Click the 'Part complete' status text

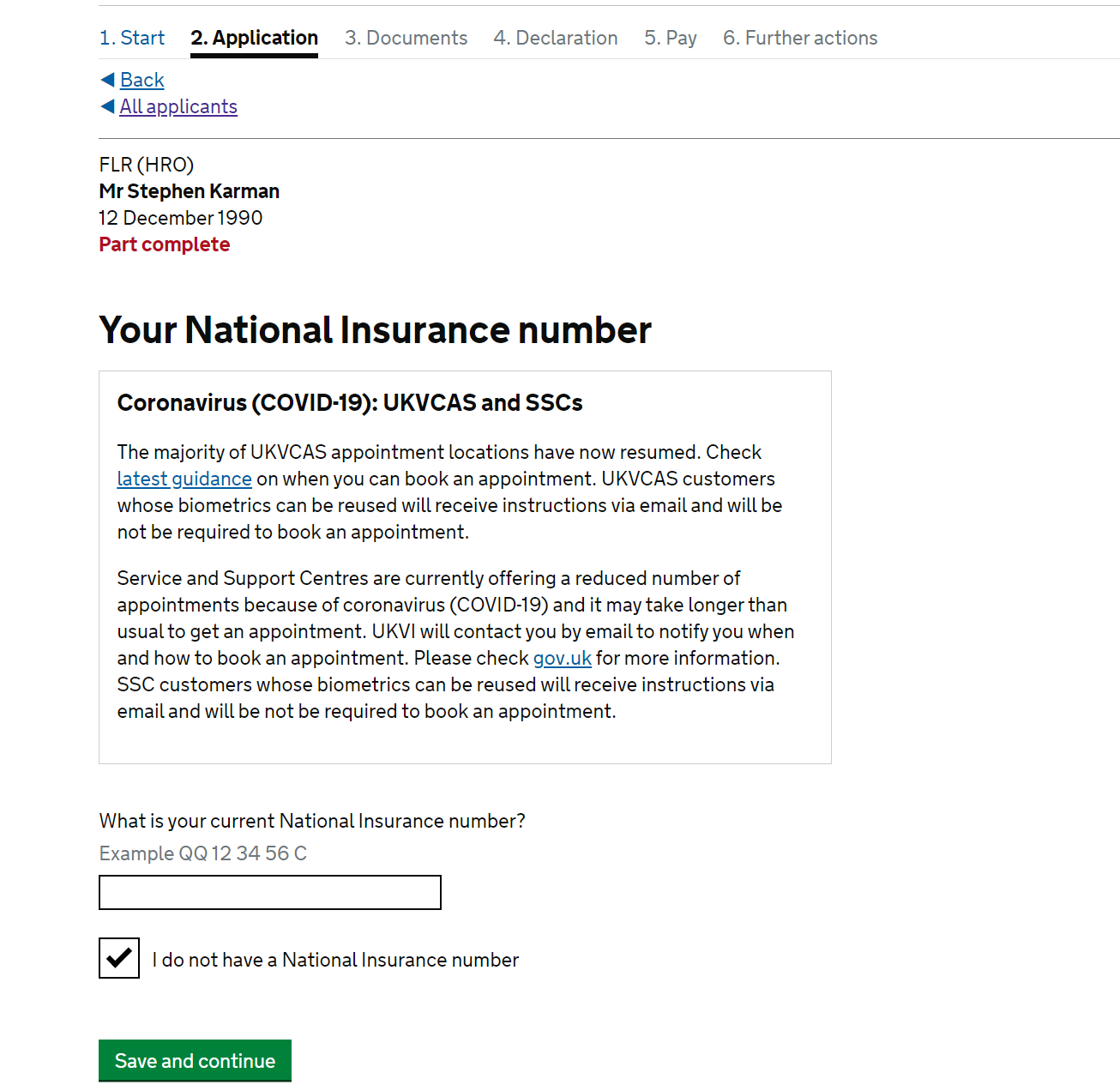point(165,244)
